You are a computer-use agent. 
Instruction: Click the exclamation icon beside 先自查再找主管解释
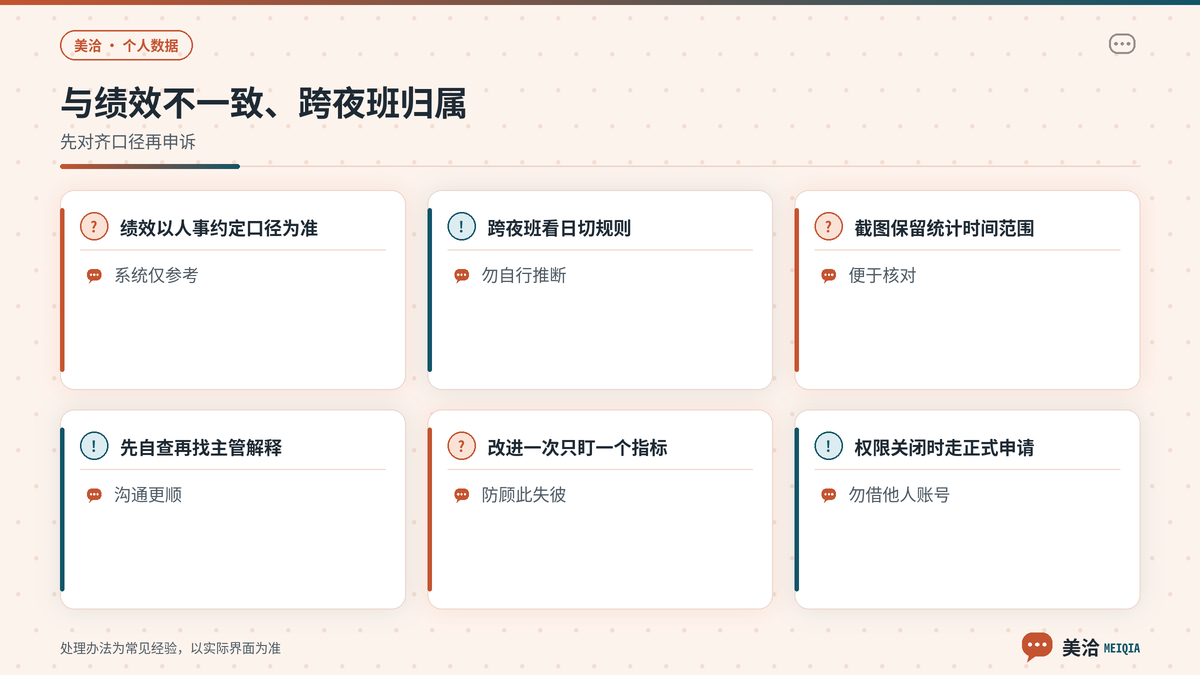(94, 447)
